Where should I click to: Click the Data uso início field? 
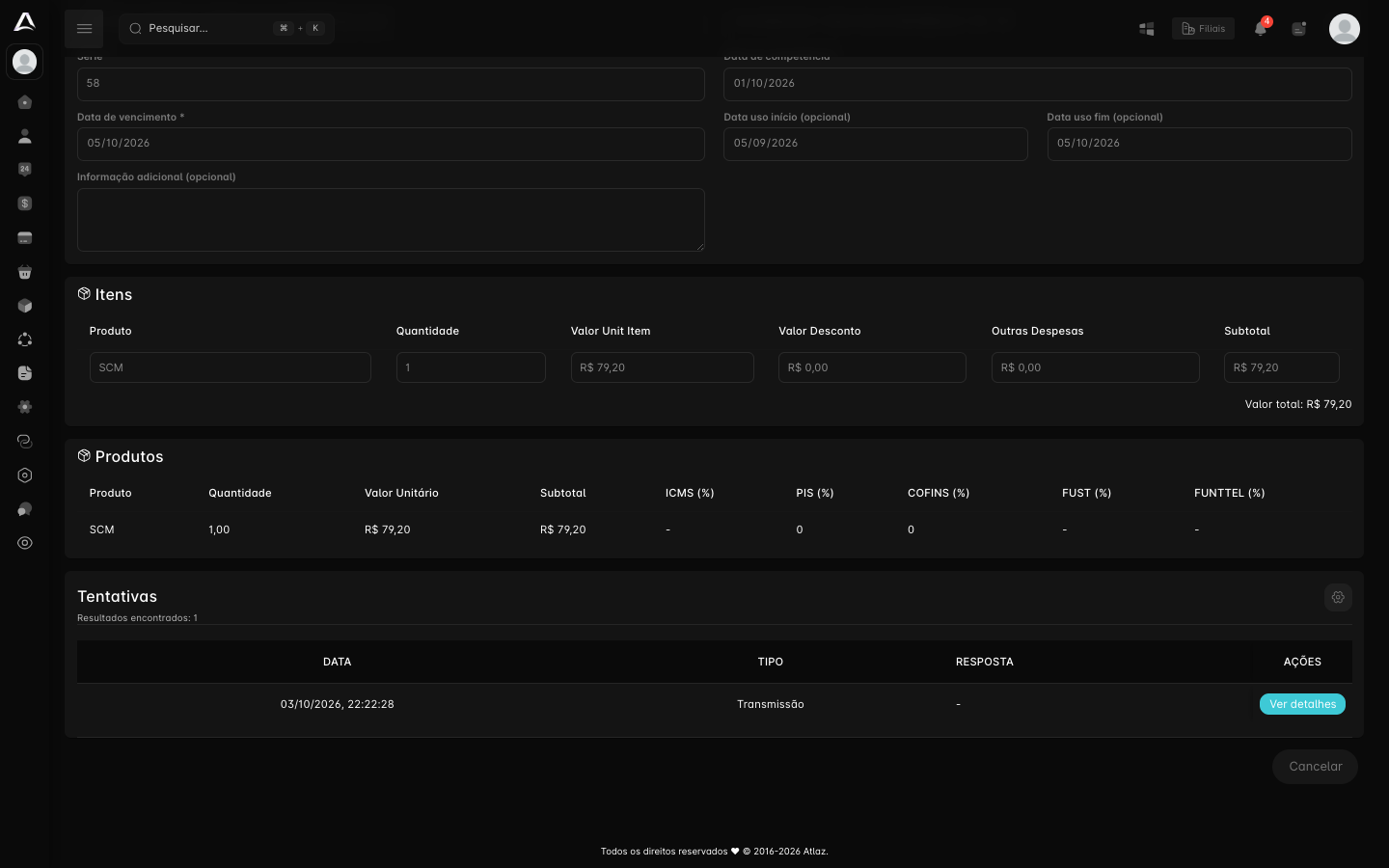pos(876,144)
